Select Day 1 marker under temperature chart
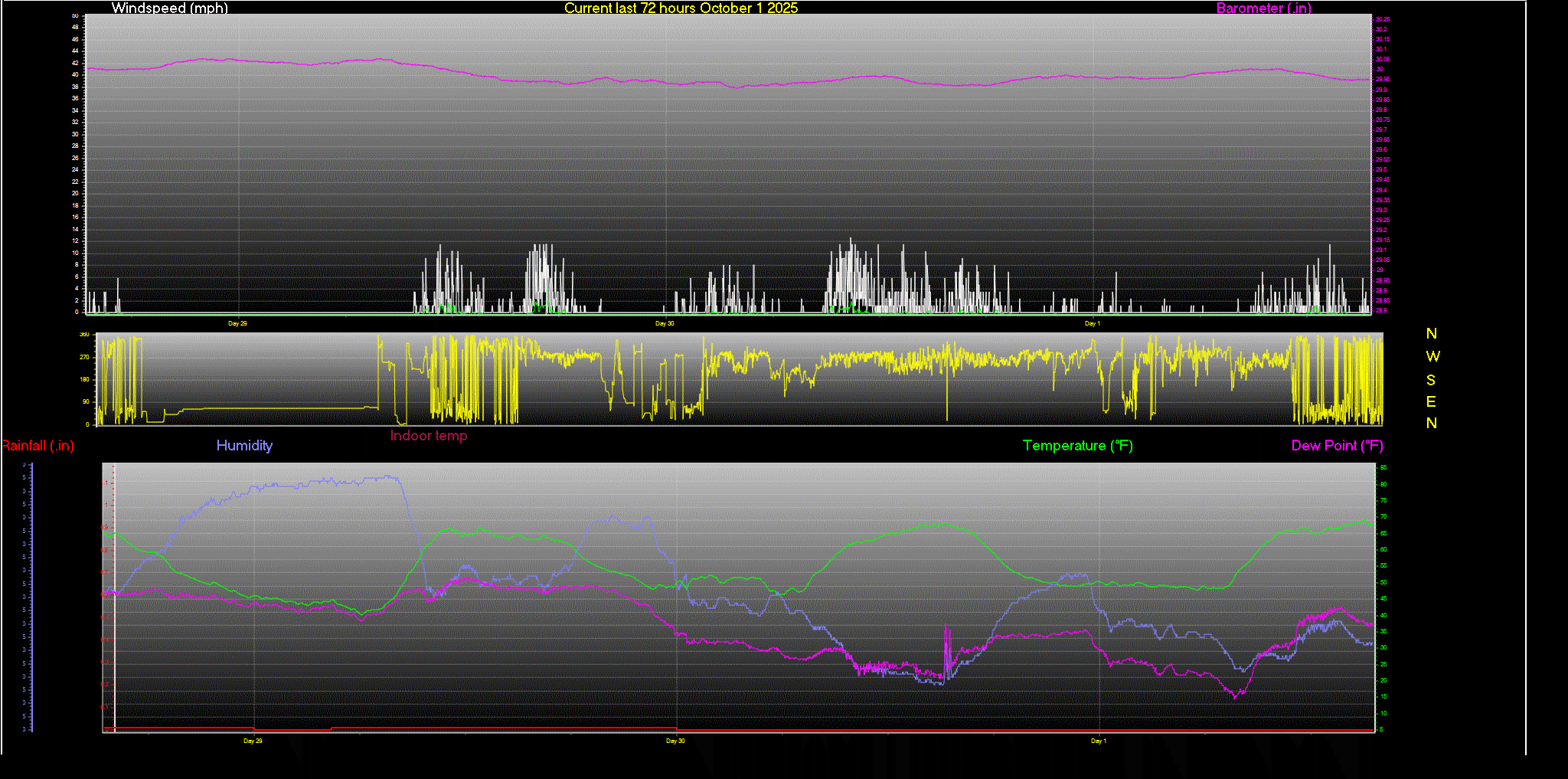The image size is (1568, 779). [x=1098, y=741]
